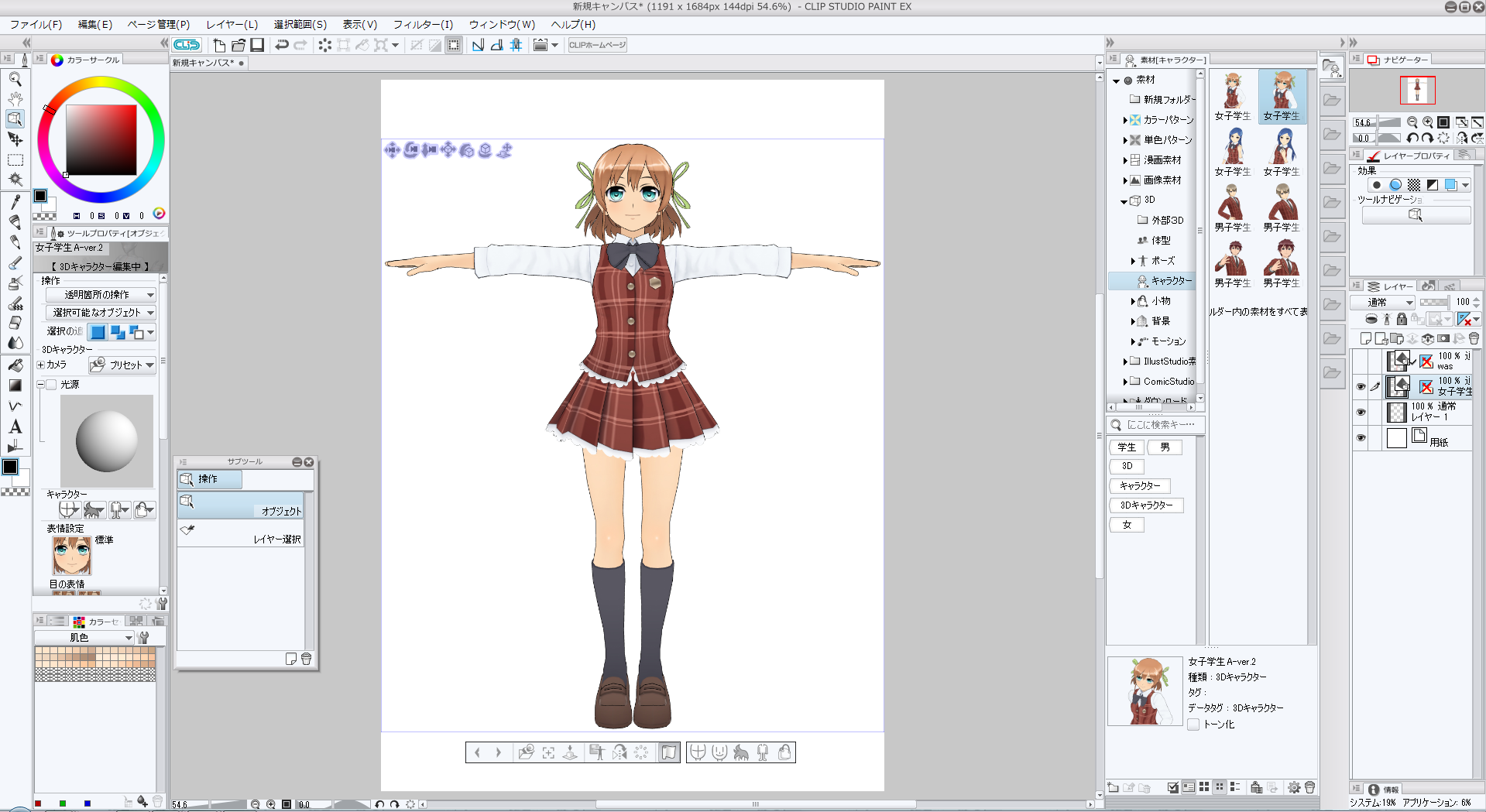Image resolution: width=1486 pixels, height=812 pixels.
Task: Click the CLIPホームページ button
Action: 597,45
